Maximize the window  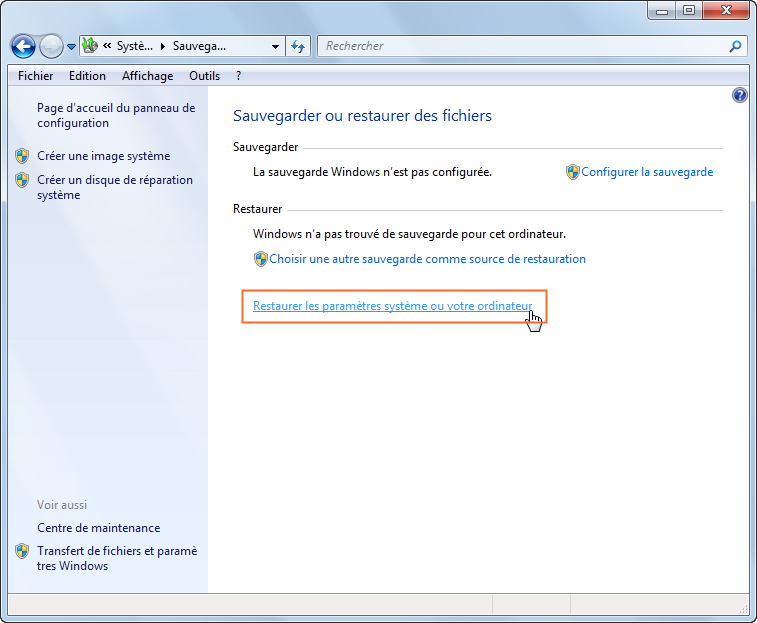689,11
